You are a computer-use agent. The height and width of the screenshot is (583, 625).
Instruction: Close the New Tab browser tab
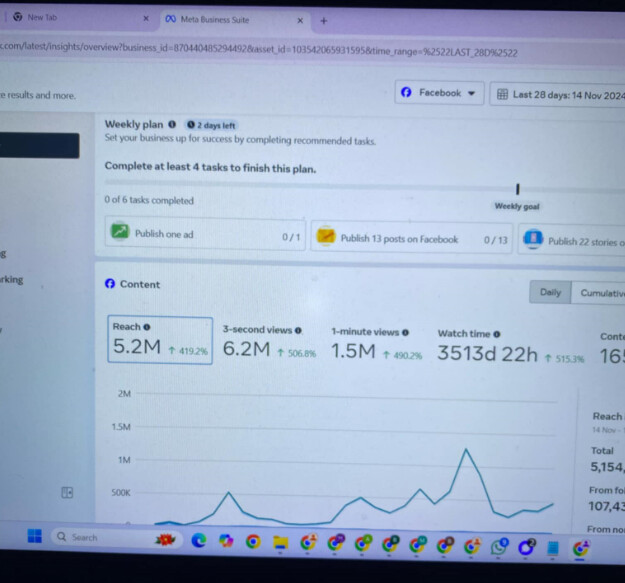coord(146,18)
